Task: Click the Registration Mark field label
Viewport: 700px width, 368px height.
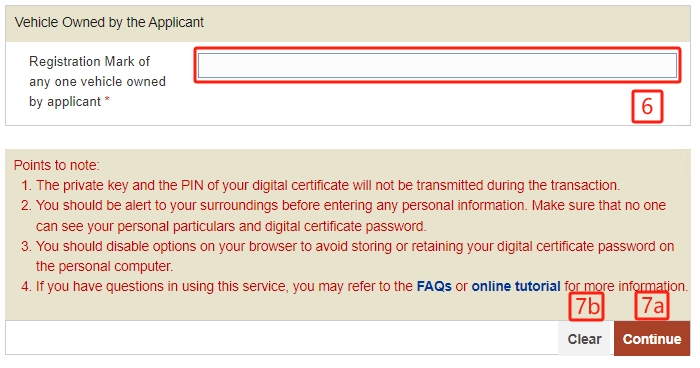Action: pos(97,81)
